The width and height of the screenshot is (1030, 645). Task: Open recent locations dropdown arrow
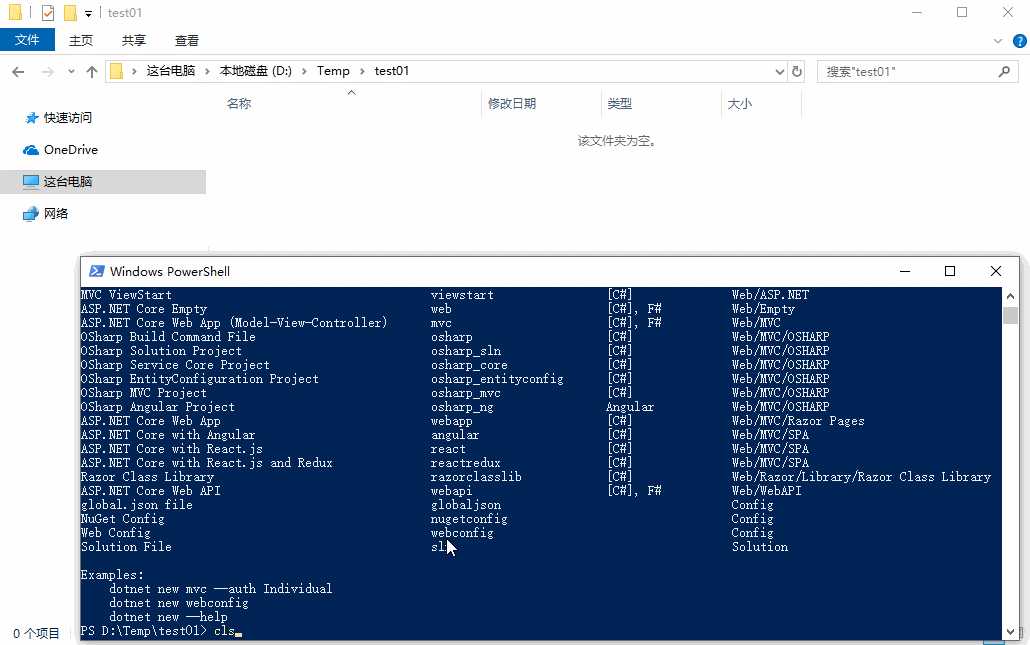click(71, 72)
